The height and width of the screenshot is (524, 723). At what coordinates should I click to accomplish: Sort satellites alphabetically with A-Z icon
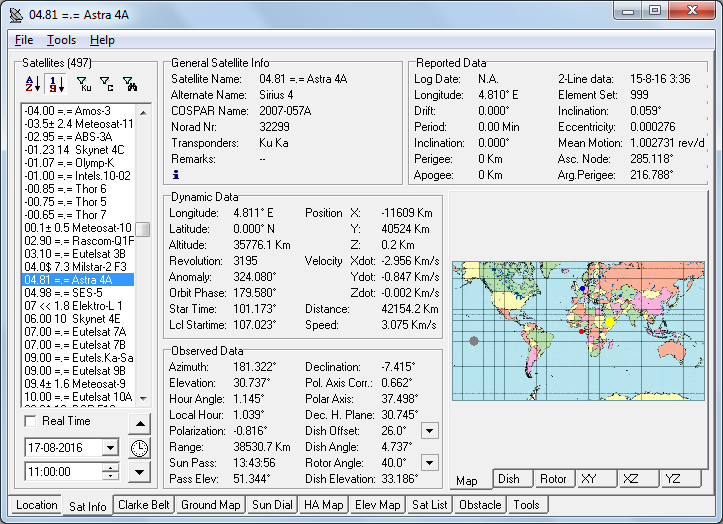pyautogui.click(x=33, y=84)
